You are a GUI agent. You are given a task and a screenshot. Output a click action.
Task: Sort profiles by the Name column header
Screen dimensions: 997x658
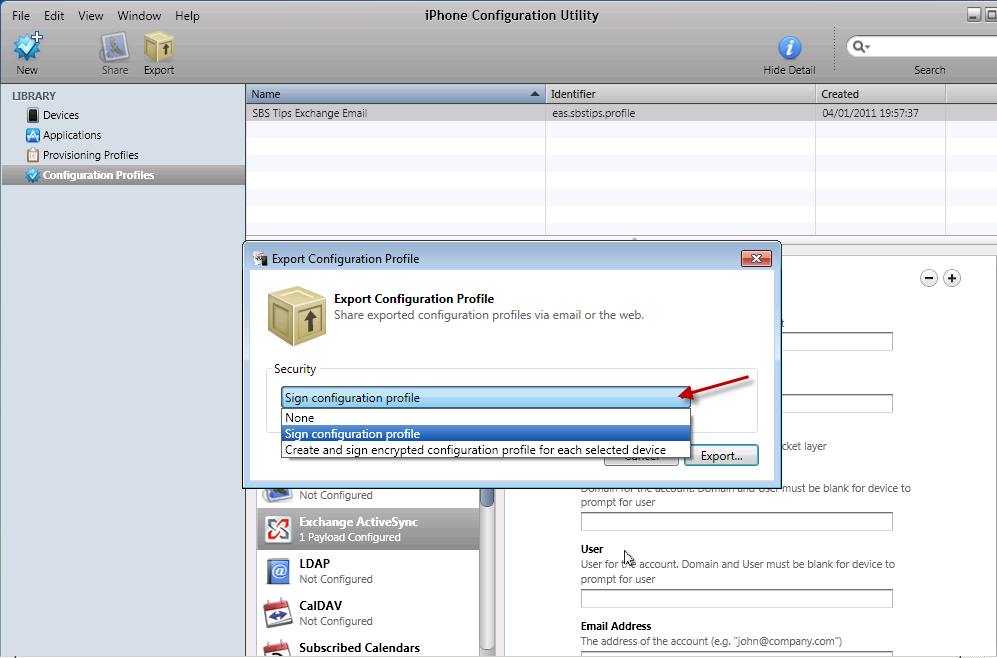click(x=390, y=94)
